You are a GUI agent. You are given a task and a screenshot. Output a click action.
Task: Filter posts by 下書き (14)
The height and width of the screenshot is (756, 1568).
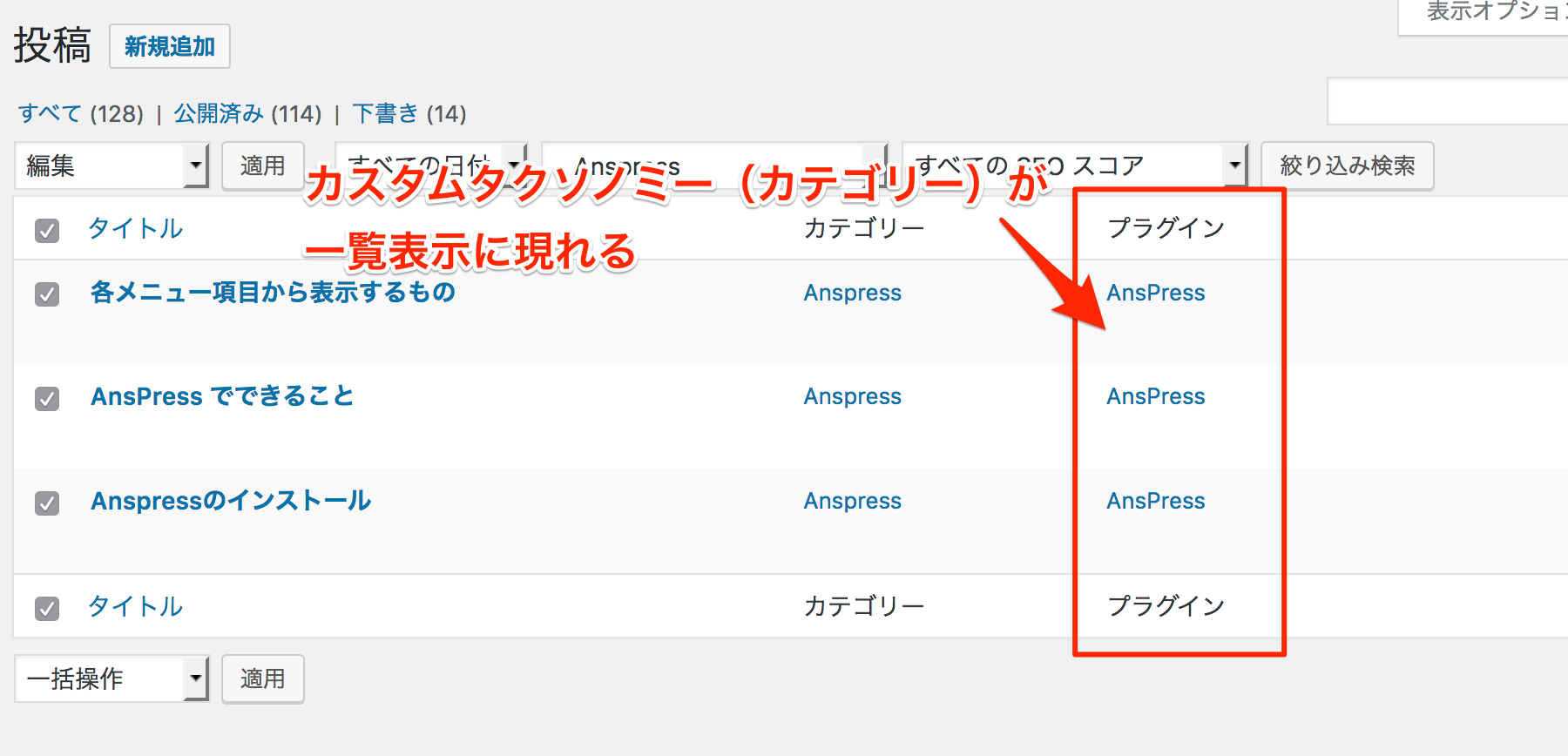coord(409,114)
